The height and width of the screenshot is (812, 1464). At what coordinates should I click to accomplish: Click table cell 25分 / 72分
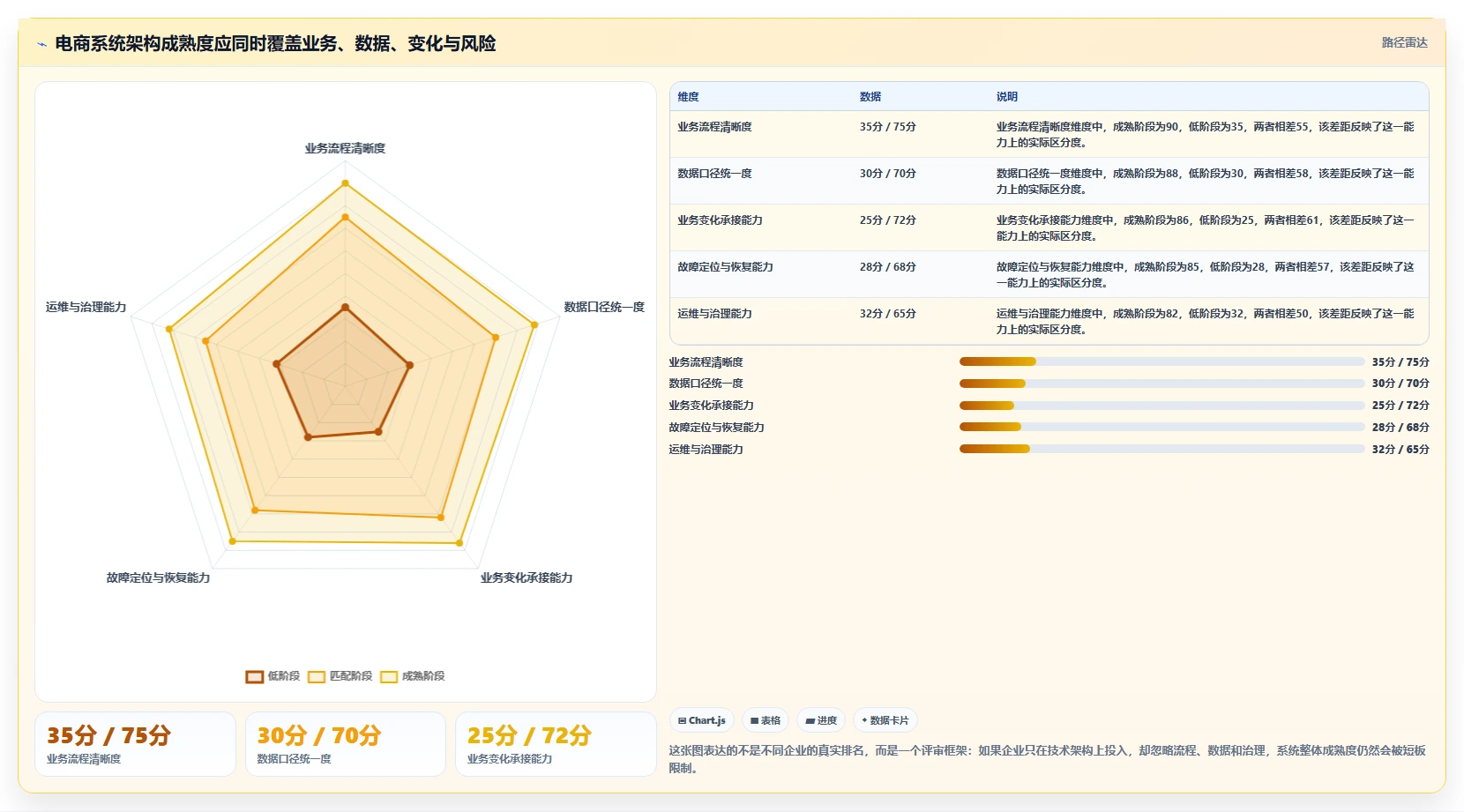(888, 220)
